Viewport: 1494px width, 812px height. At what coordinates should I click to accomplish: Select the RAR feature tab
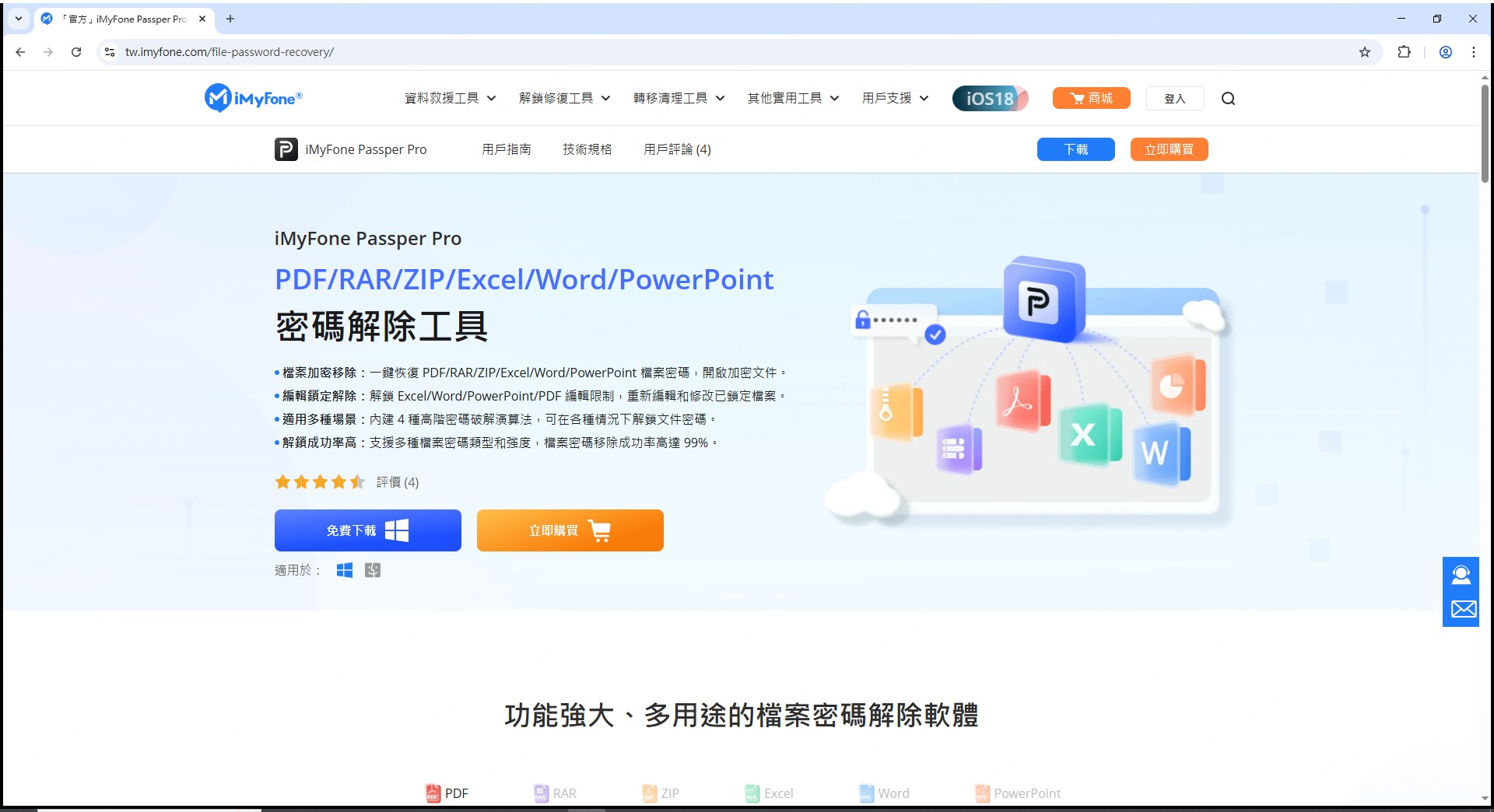point(555,793)
